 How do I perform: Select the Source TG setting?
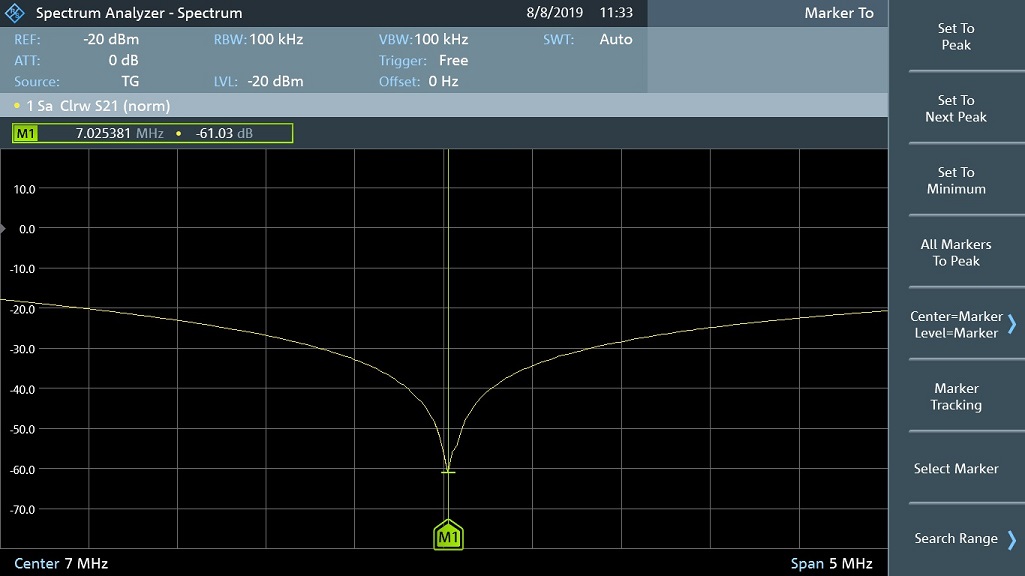[x=130, y=81]
